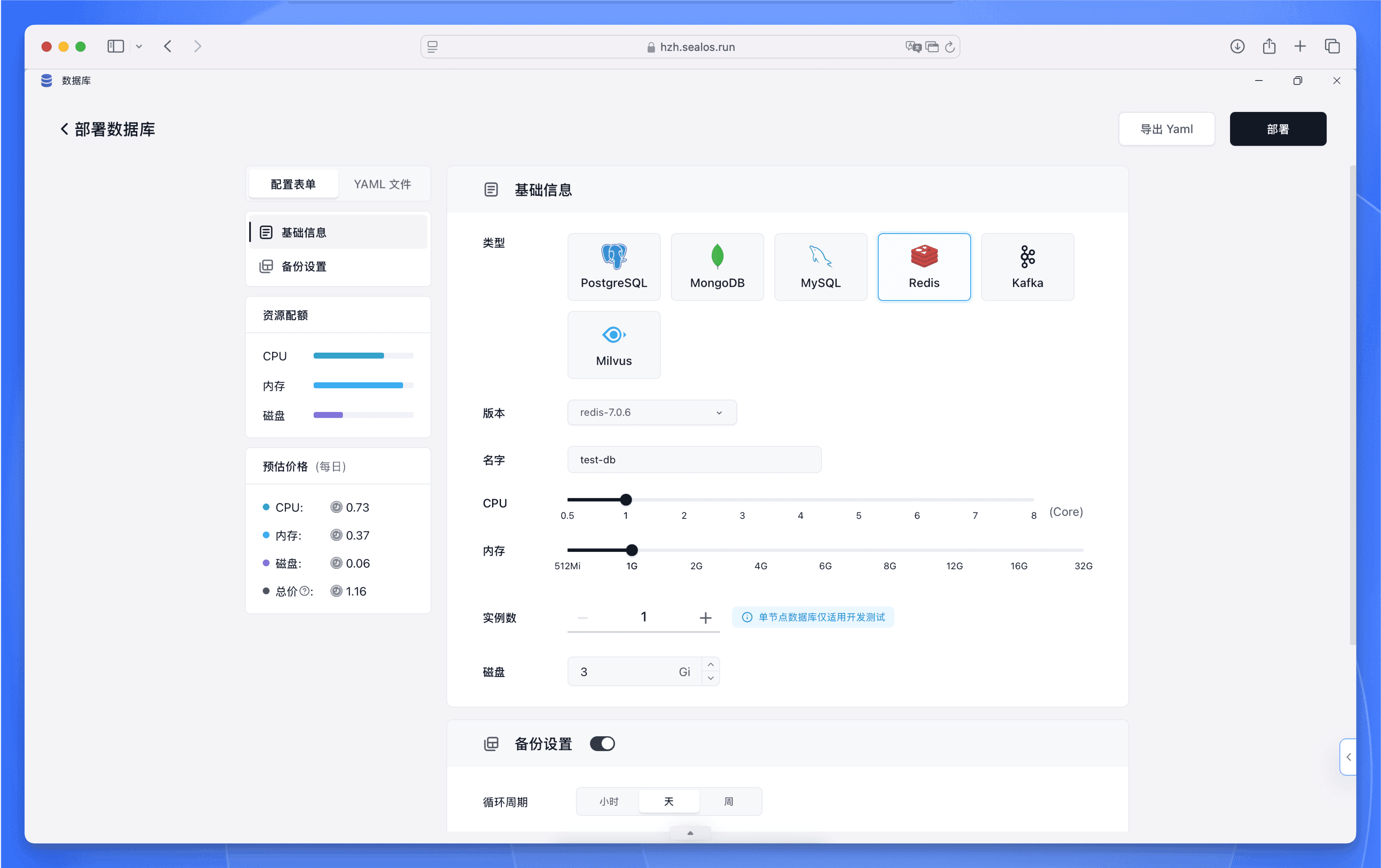Select the Milvus database type

point(614,345)
